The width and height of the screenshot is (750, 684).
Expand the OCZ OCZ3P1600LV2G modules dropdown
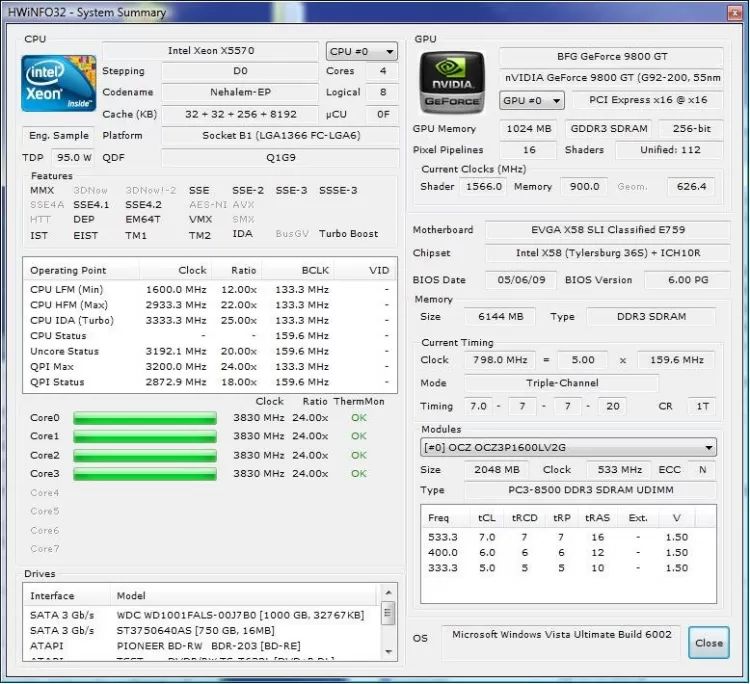click(x=568, y=448)
